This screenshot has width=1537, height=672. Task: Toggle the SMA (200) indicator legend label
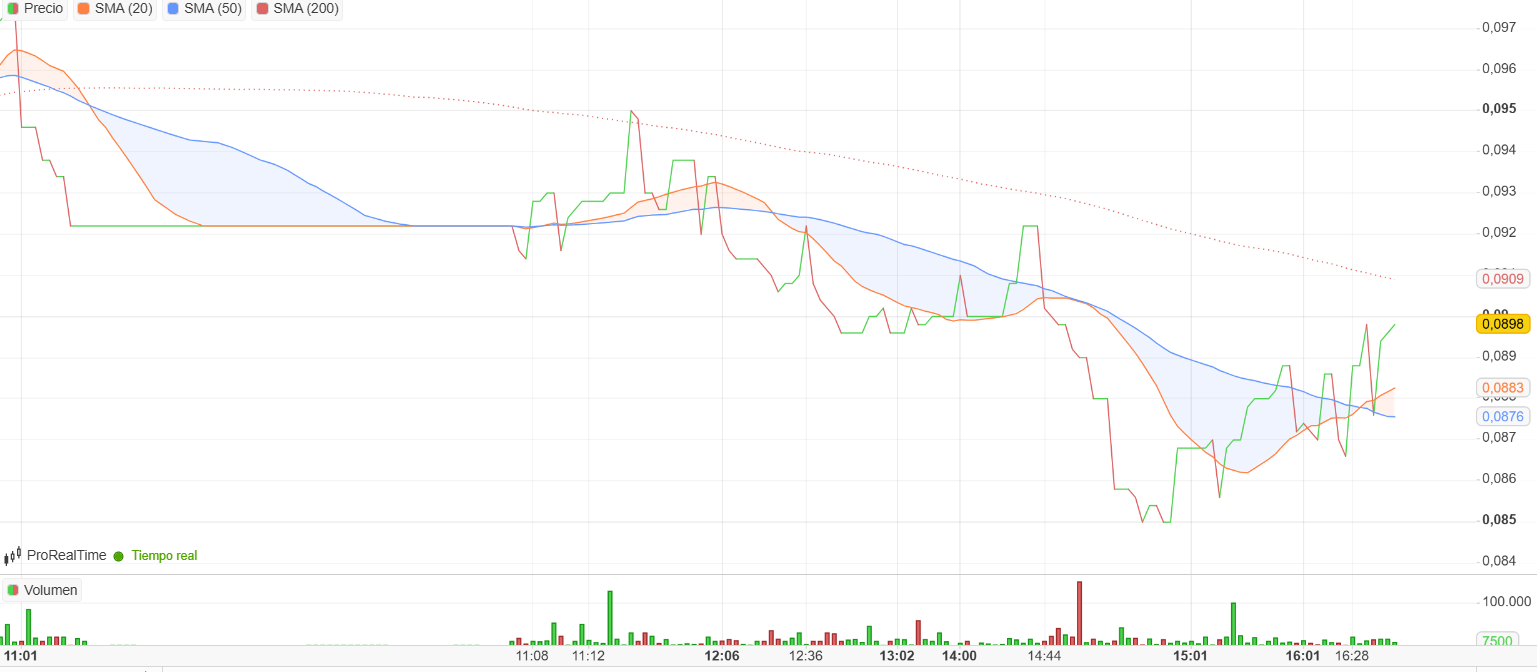[x=306, y=9]
